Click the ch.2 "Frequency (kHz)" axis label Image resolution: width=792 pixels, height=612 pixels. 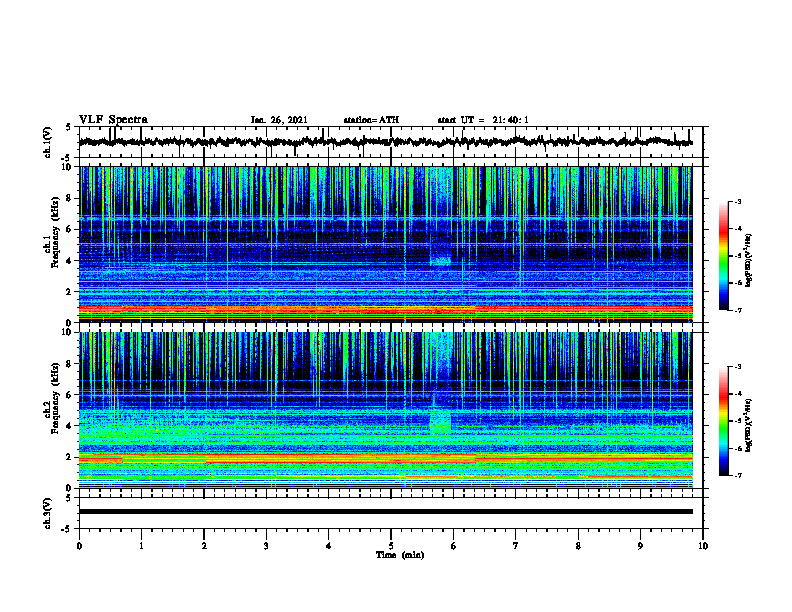[55, 398]
